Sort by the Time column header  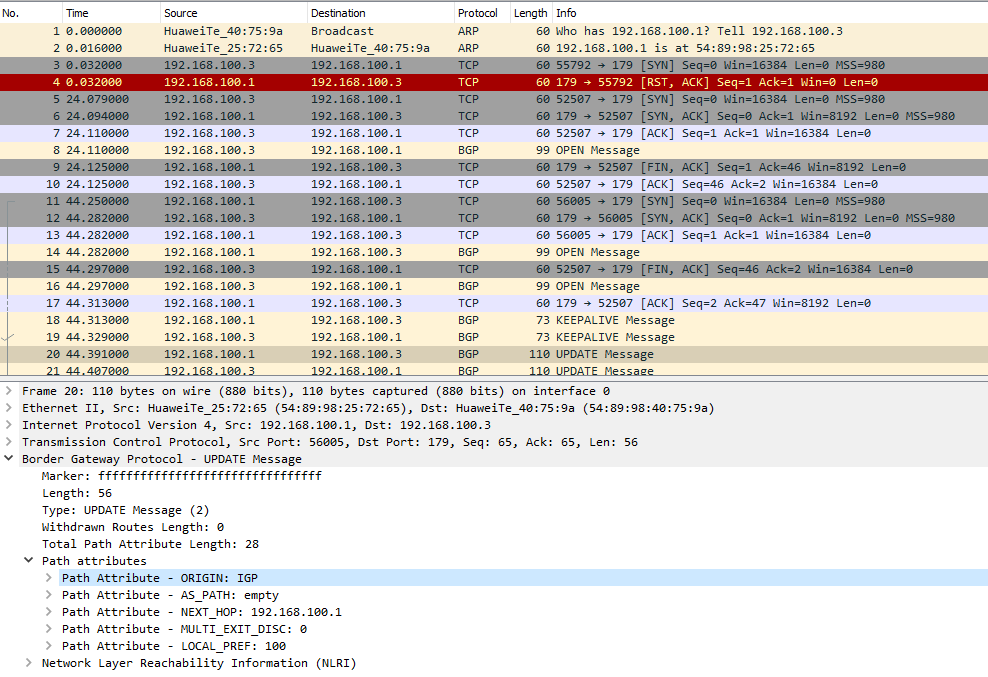111,13
